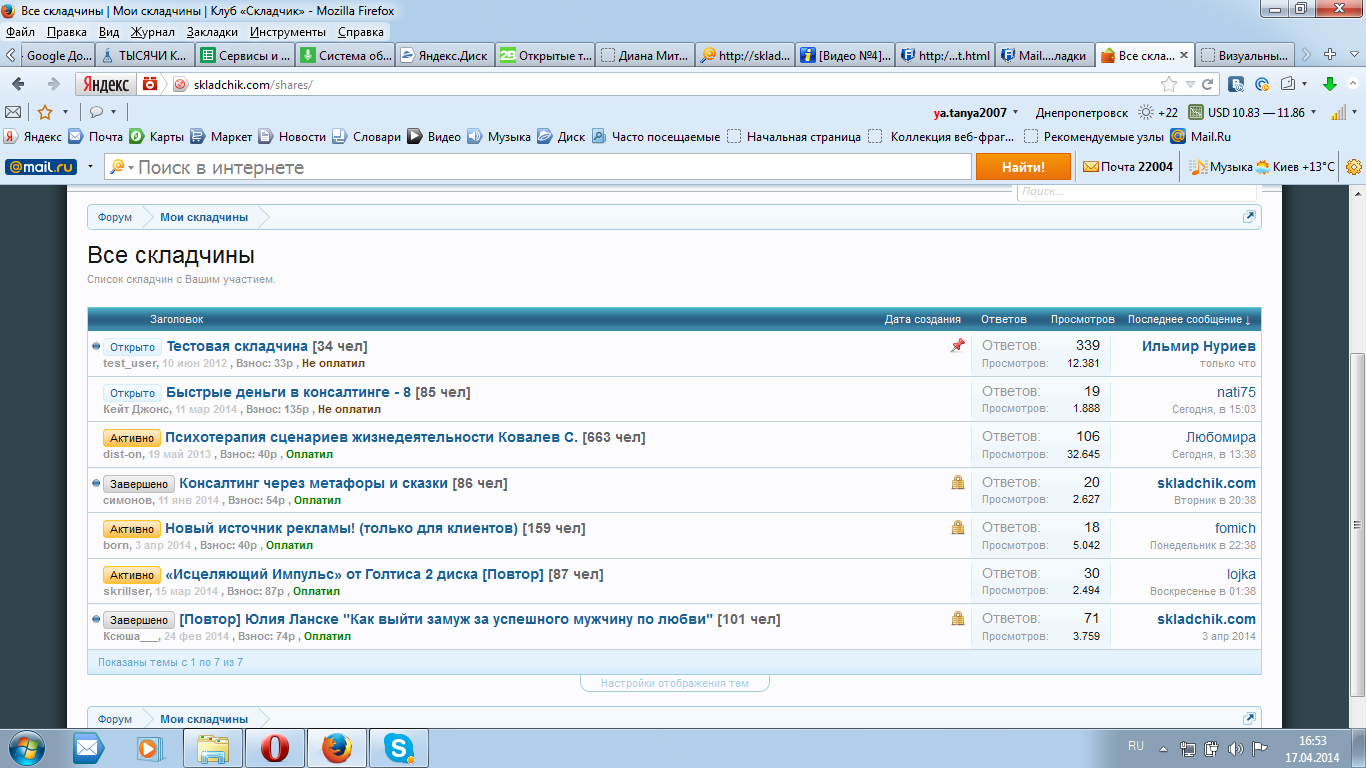Switch to the Сервисы и... tab
This screenshot has height=768, width=1366.
(245, 56)
